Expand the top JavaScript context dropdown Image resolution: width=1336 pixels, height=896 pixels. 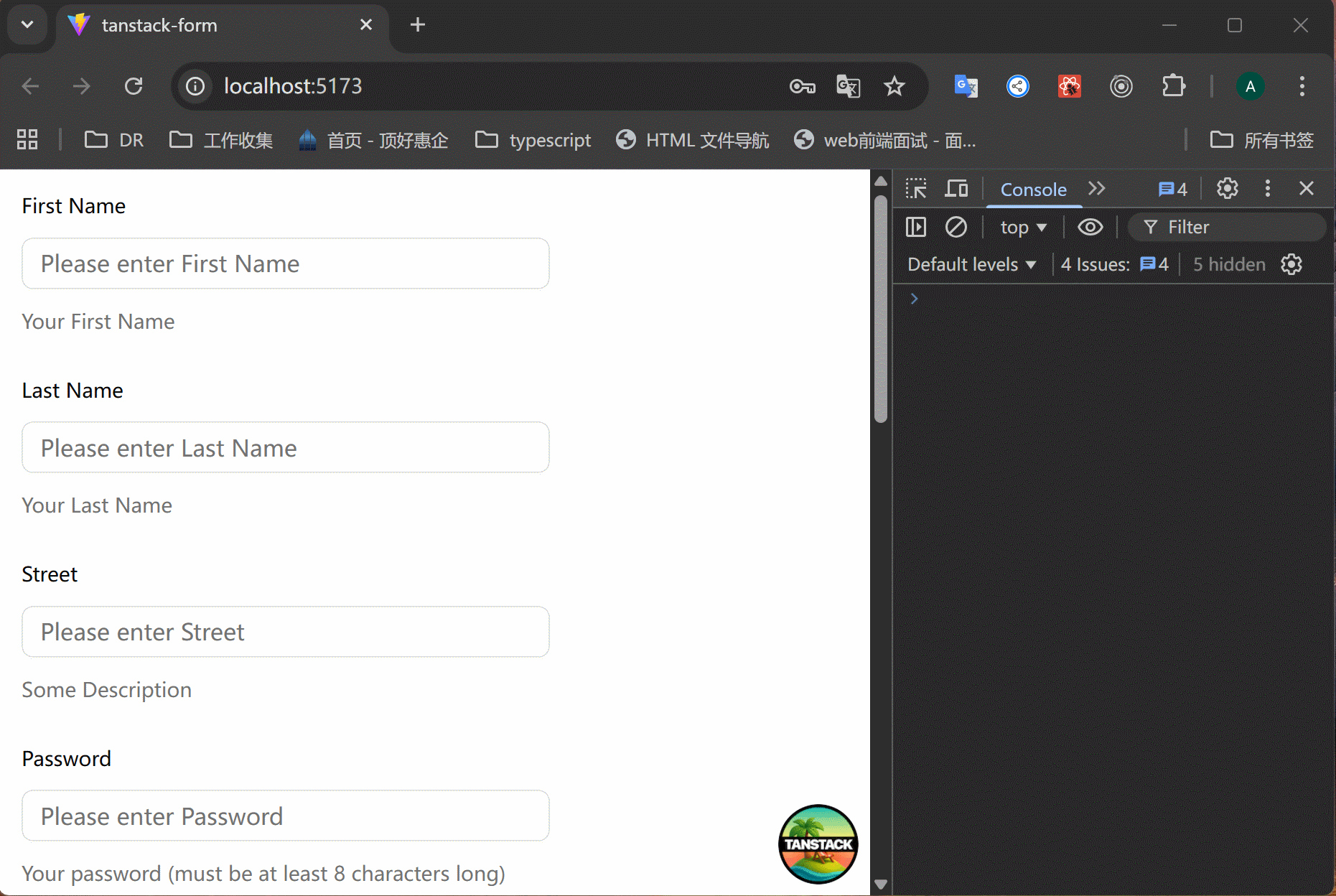pyautogui.click(x=1023, y=228)
